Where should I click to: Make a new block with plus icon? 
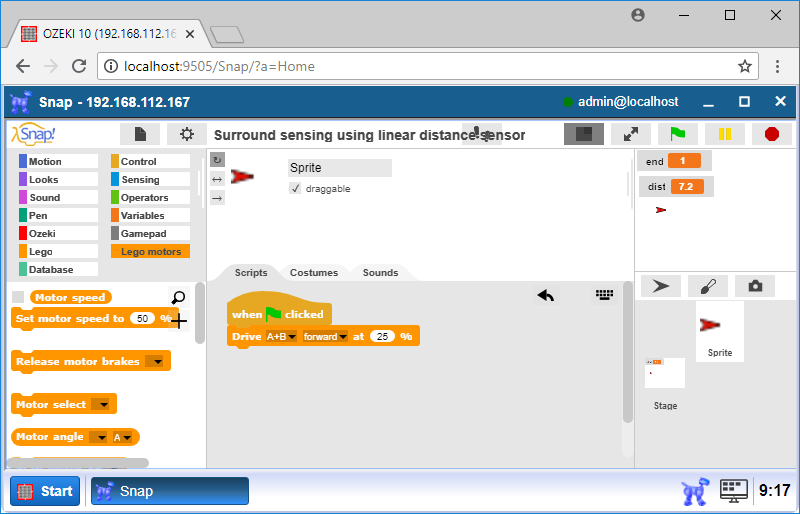179,321
